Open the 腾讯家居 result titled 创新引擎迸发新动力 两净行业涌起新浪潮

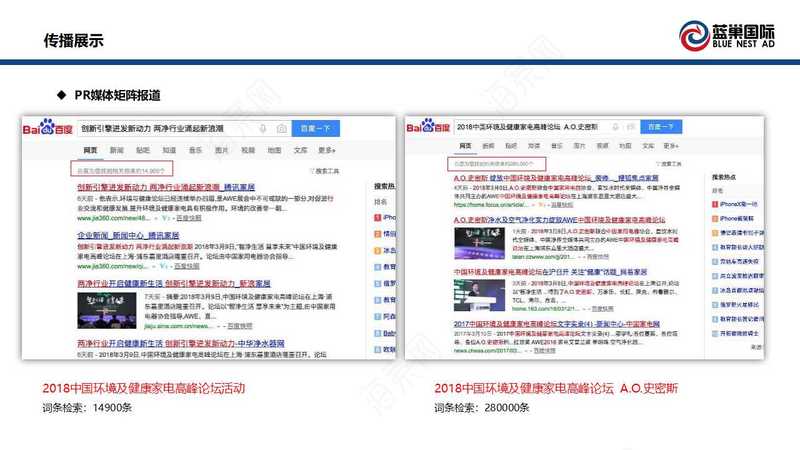[166, 187]
